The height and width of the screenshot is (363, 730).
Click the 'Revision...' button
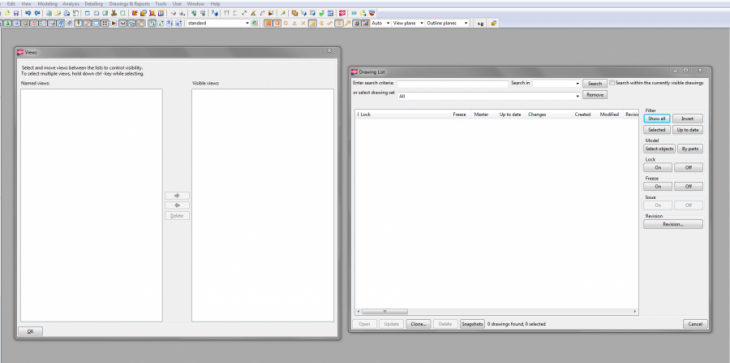coord(673,224)
